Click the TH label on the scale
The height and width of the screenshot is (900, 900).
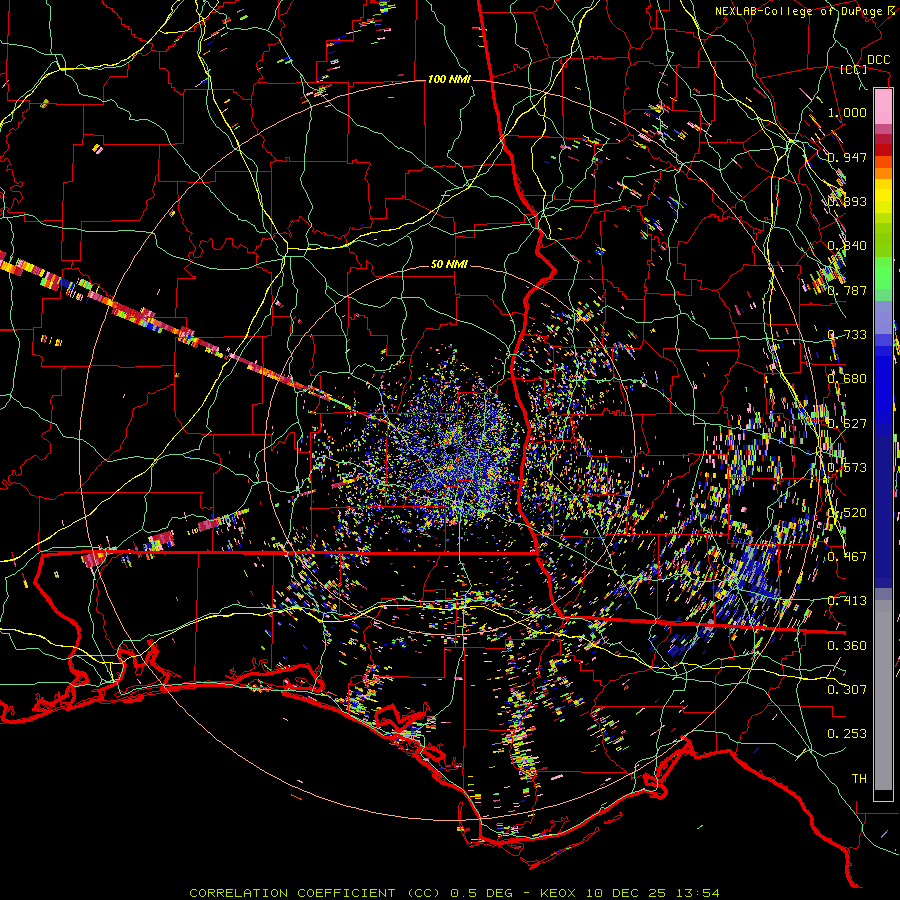pyautogui.click(x=859, y=779)
